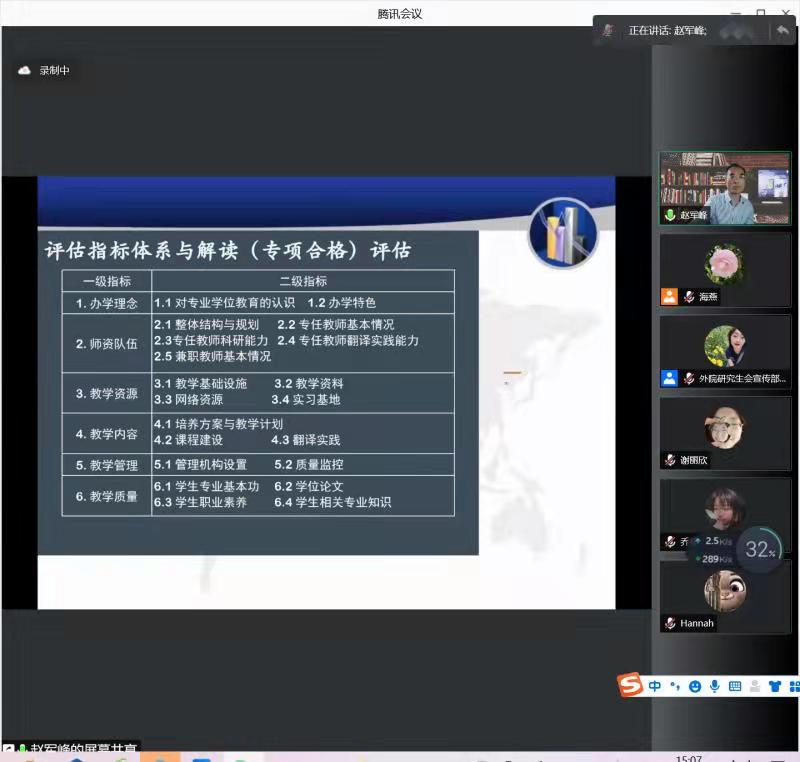Click the Sogou voice input microphone
Screen dimensions: 800x762
(x=715, y=686)
